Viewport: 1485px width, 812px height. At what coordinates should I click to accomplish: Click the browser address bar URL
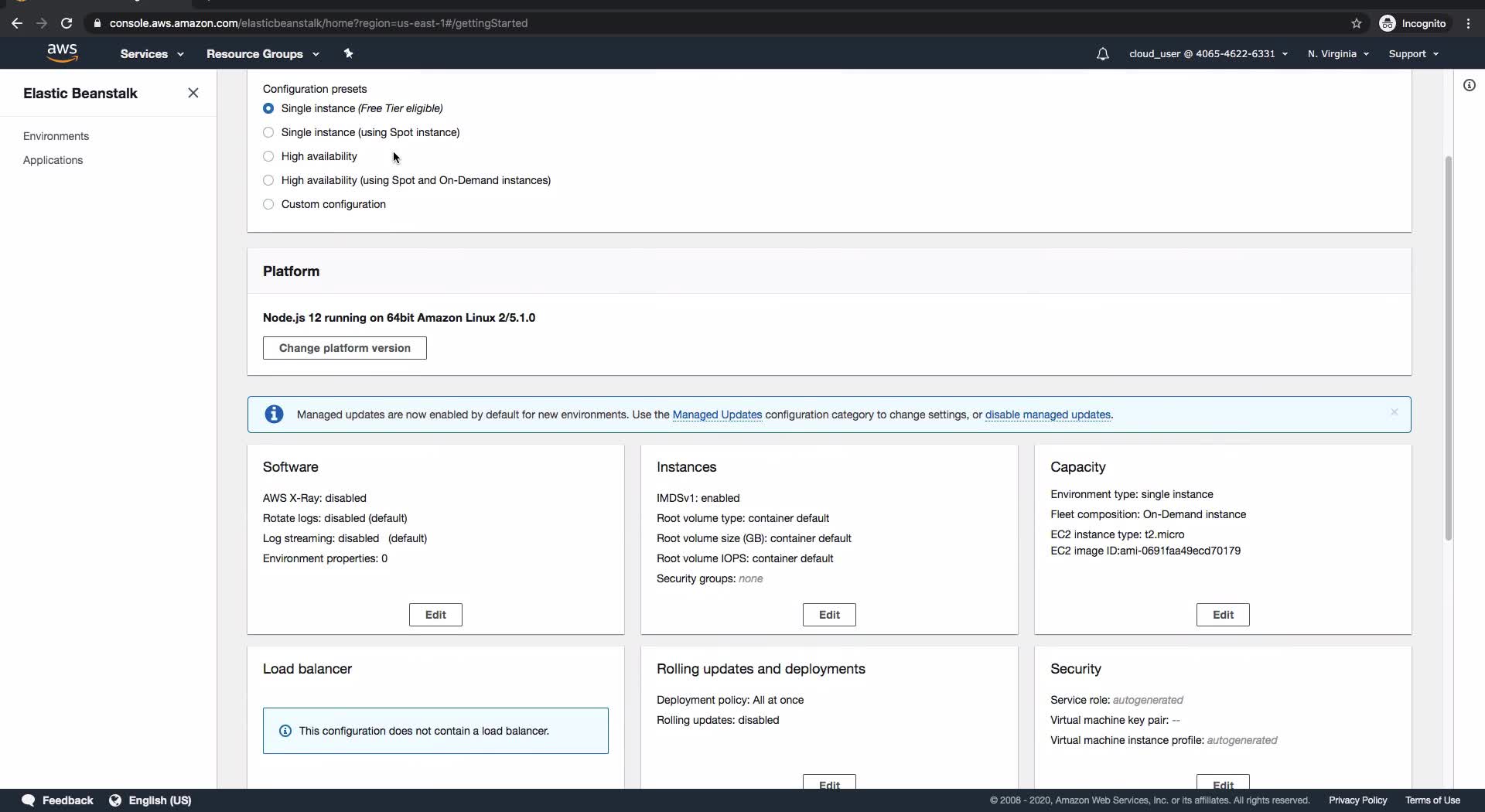319,23
